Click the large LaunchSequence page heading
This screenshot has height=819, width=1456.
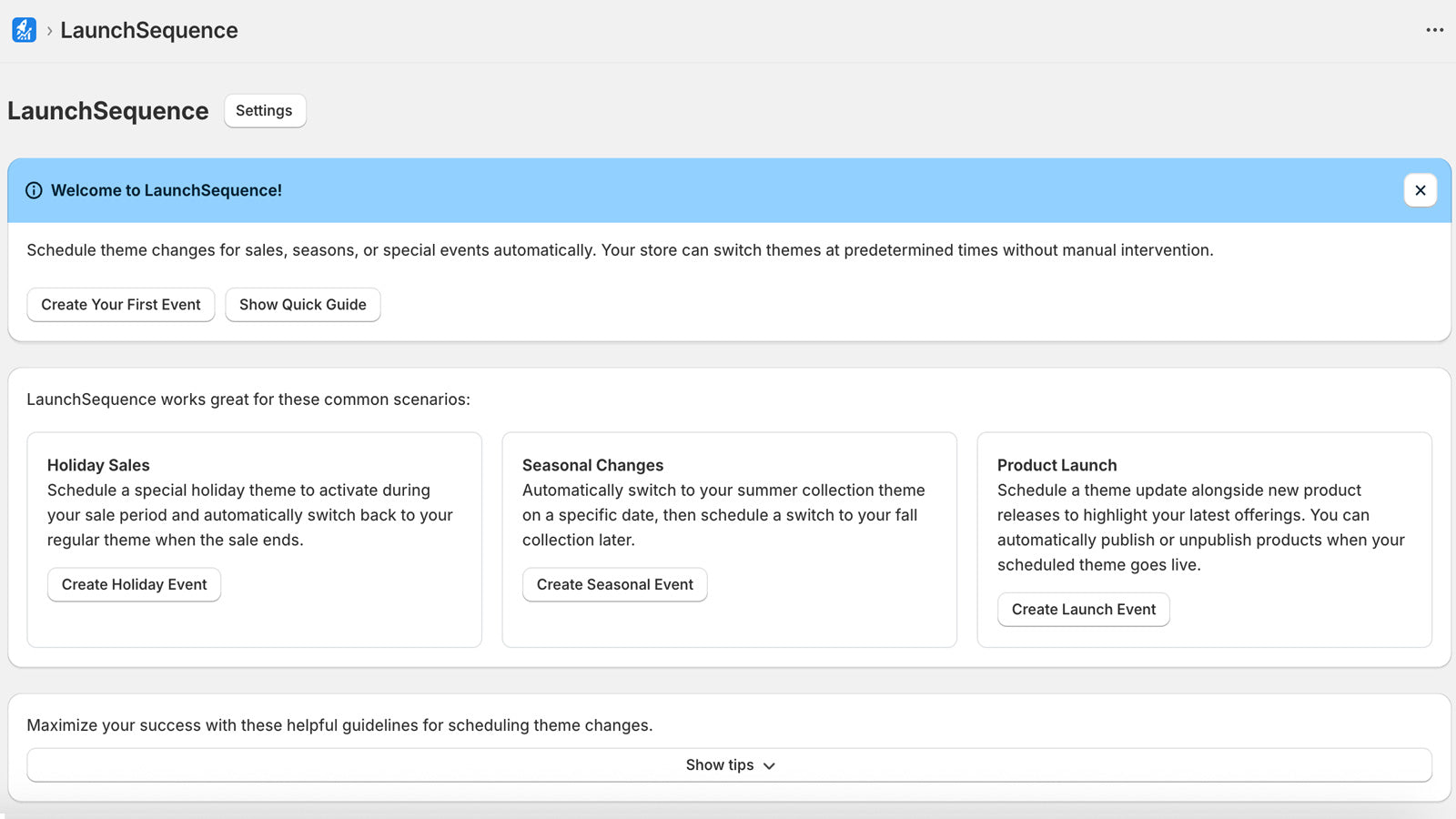108,111
